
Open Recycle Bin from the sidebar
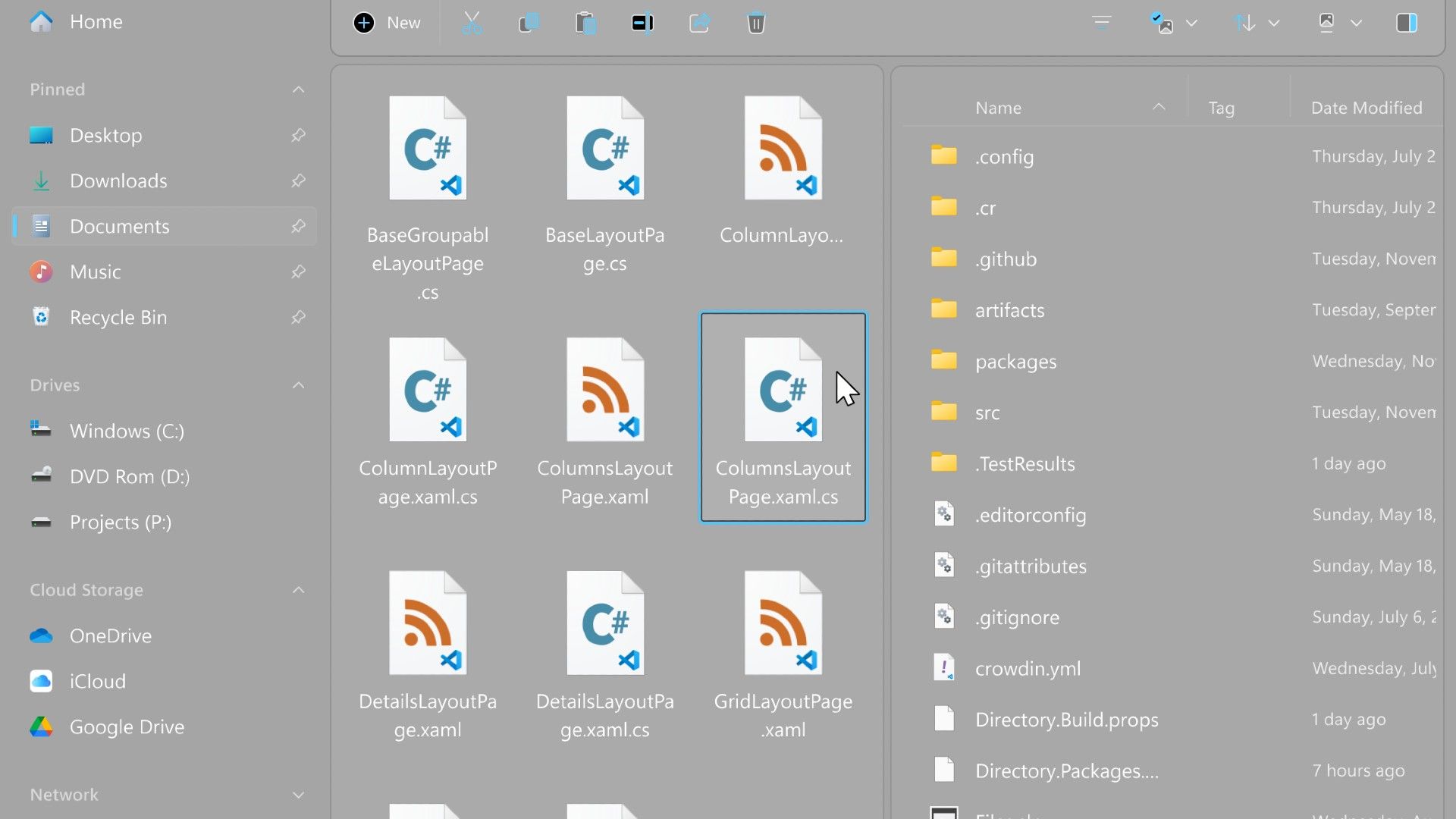pos(165,317)
